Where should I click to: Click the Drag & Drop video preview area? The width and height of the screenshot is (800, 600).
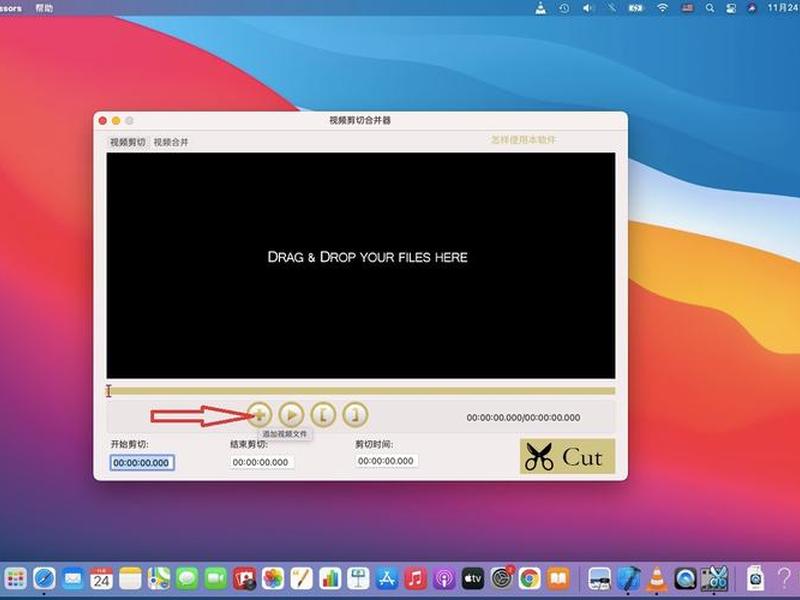361,265
